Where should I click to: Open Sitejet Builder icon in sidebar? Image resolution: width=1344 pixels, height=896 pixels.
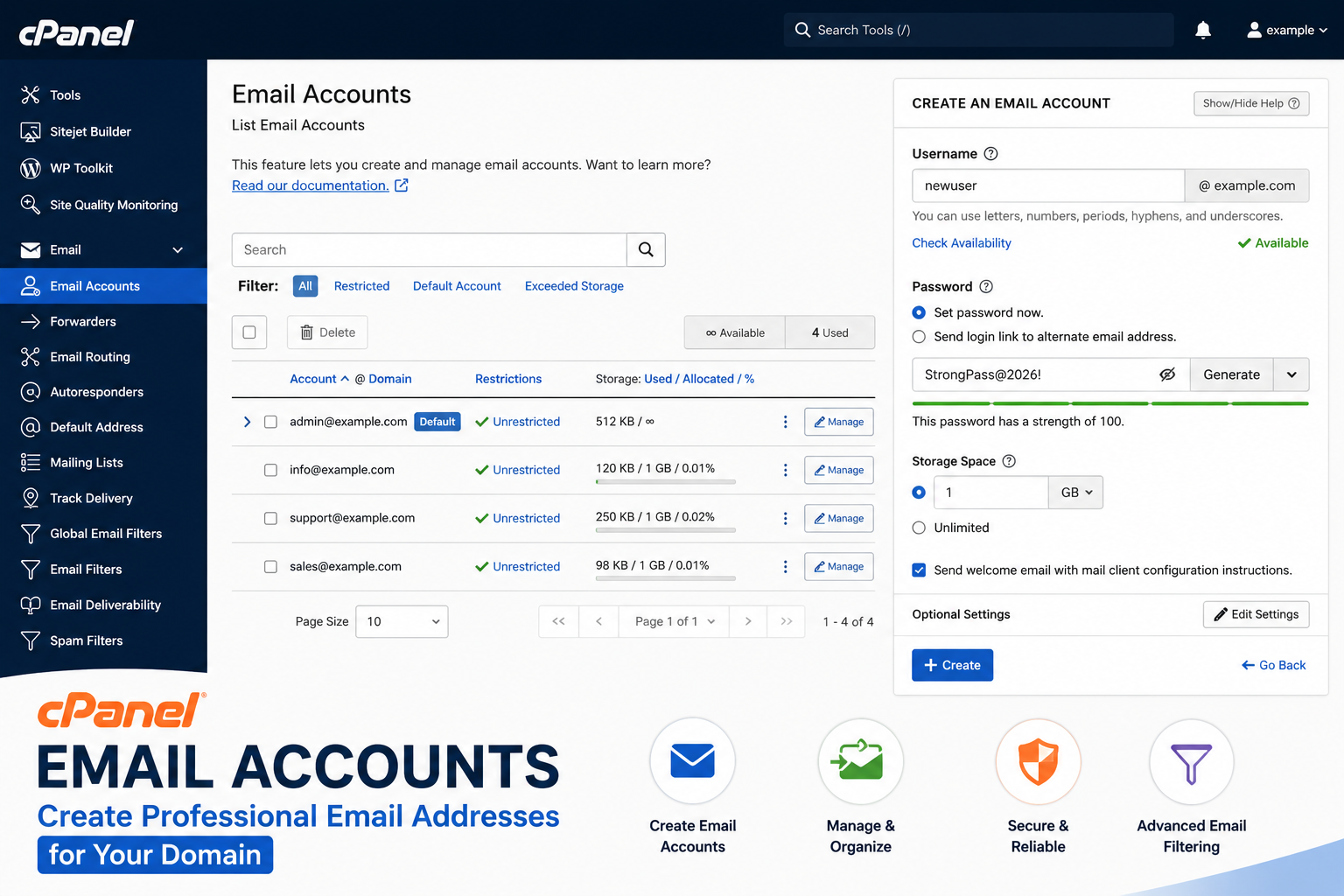point(31,131)
